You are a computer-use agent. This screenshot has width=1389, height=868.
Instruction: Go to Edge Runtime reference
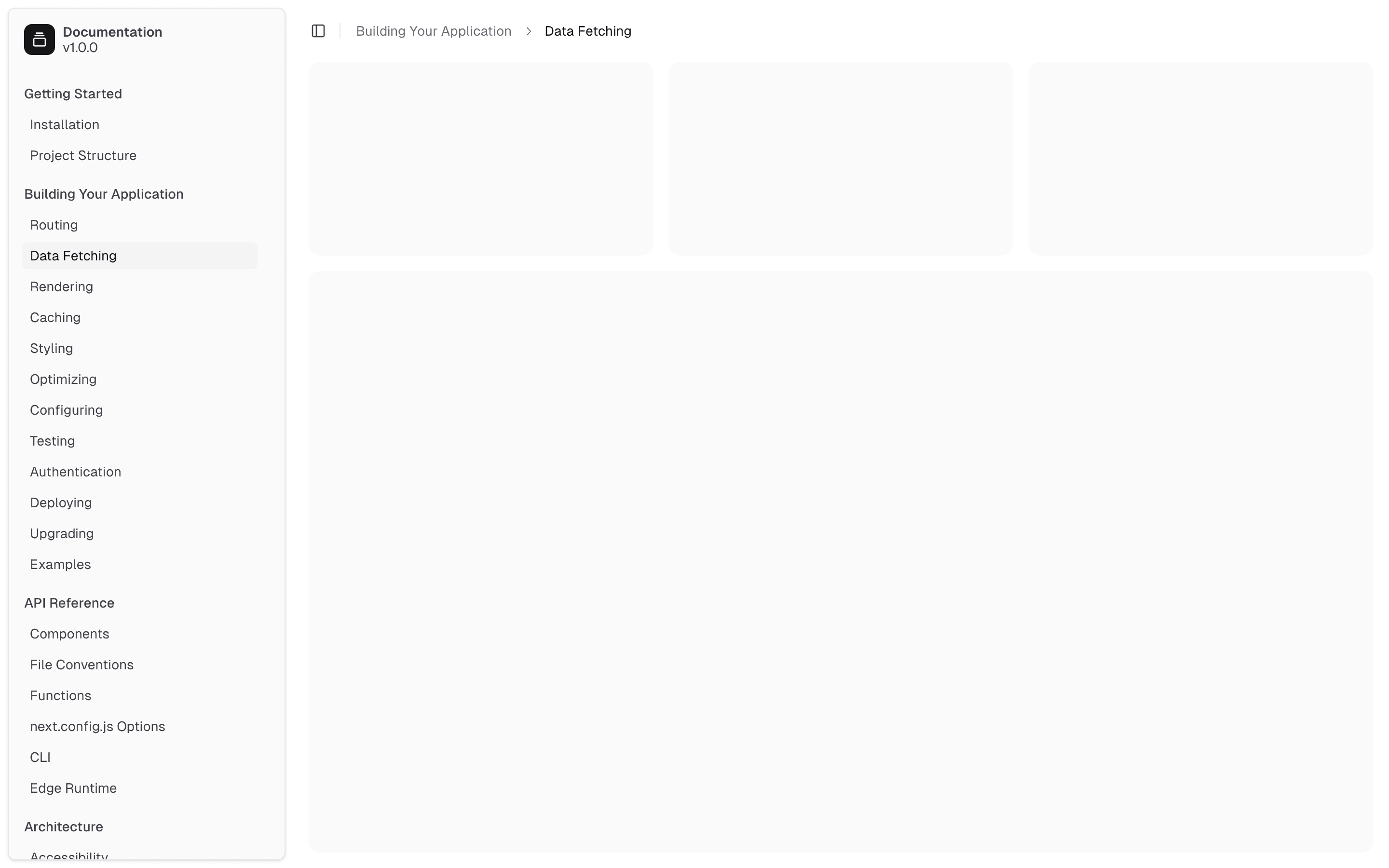pyautogui.click(x=73, y=788)
